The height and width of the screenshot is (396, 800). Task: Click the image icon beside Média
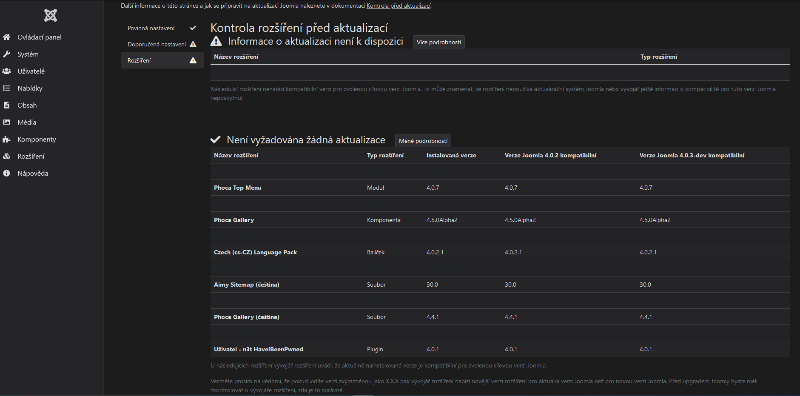pos(7,122)
